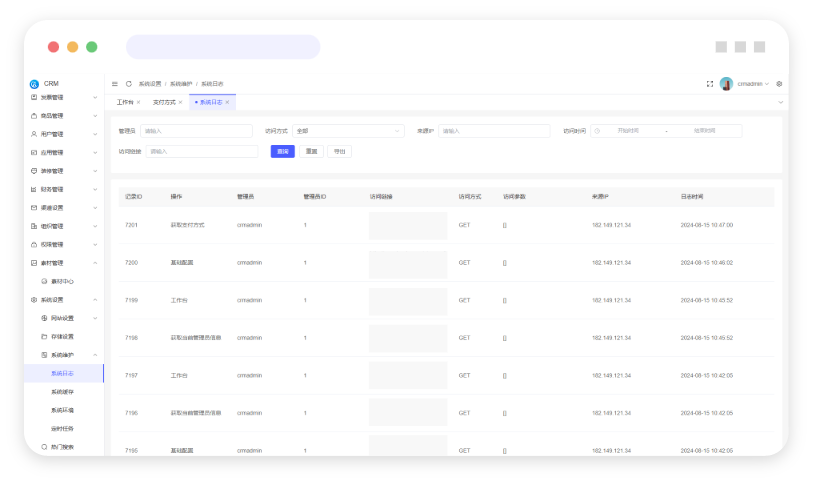Click the timestamp 2024-08-15 10:47:00
The image size is (813, 484).
(707, 225)
